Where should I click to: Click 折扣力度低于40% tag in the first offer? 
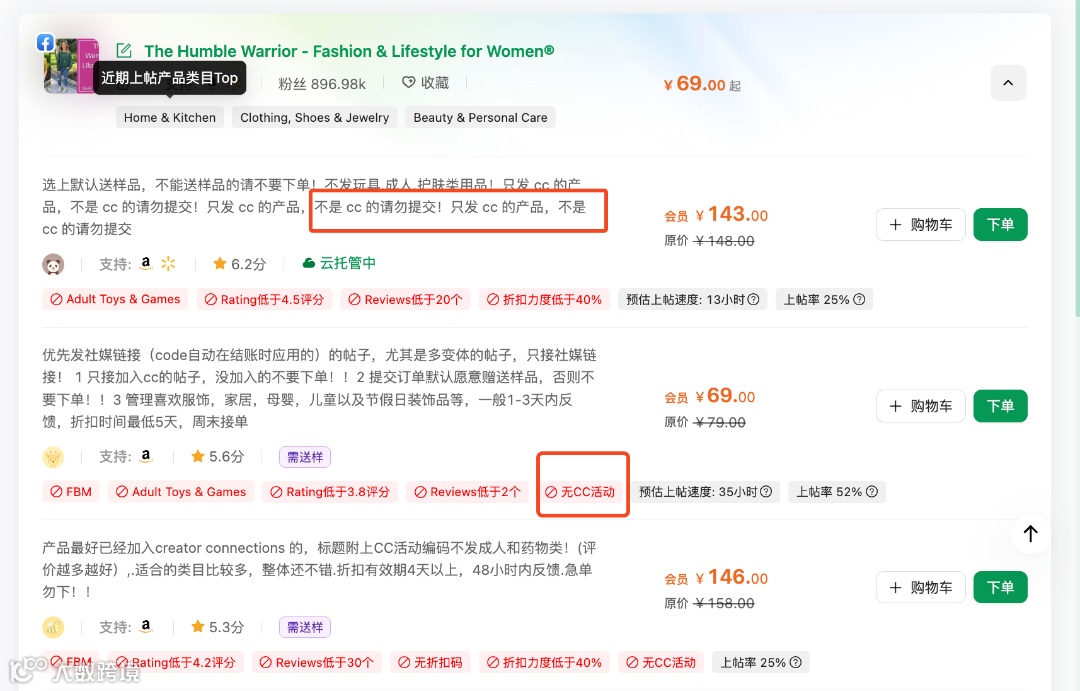[x=544, y=299]
